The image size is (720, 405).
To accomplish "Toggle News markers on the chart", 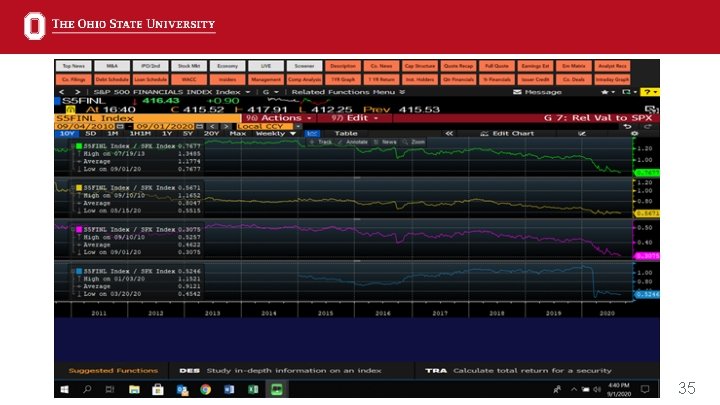I will 385,142.
